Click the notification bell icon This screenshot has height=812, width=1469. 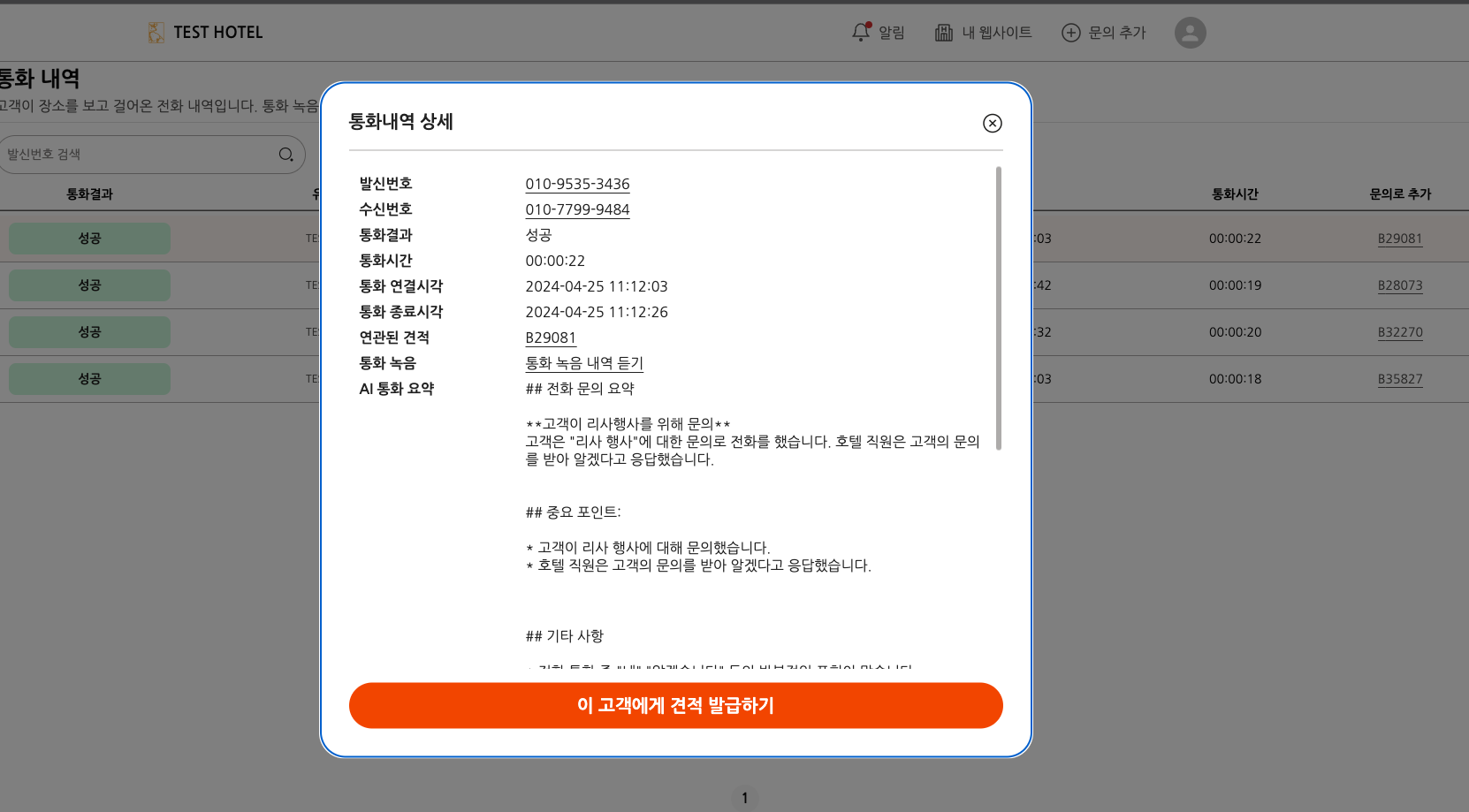point(861,33)
